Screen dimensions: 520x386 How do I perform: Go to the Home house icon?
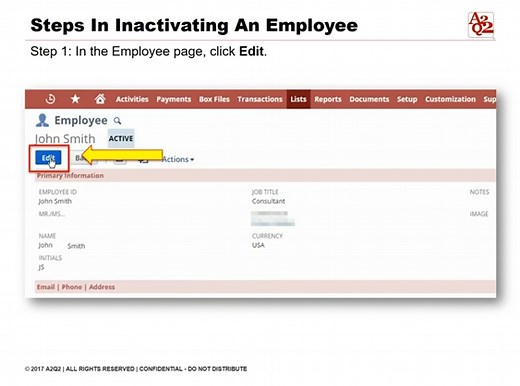click(x=100, y=99)
